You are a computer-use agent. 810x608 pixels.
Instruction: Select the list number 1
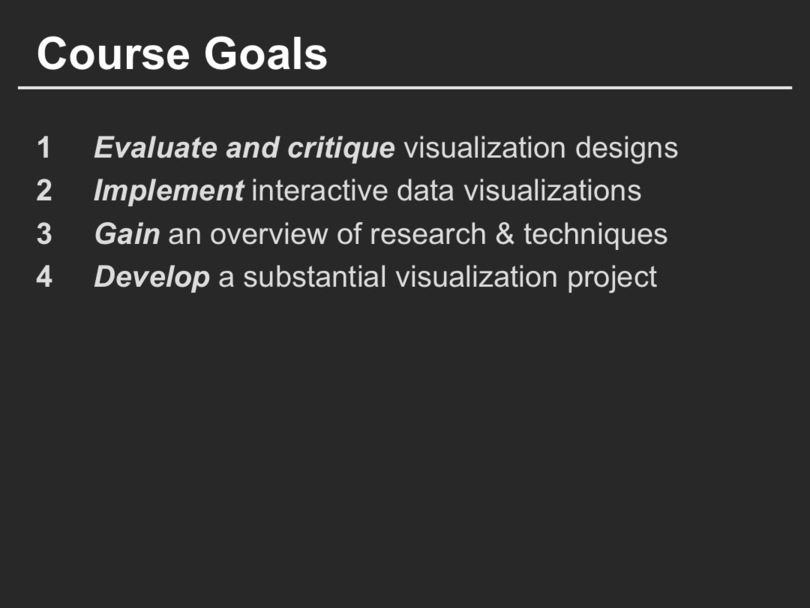coord(44,148)
